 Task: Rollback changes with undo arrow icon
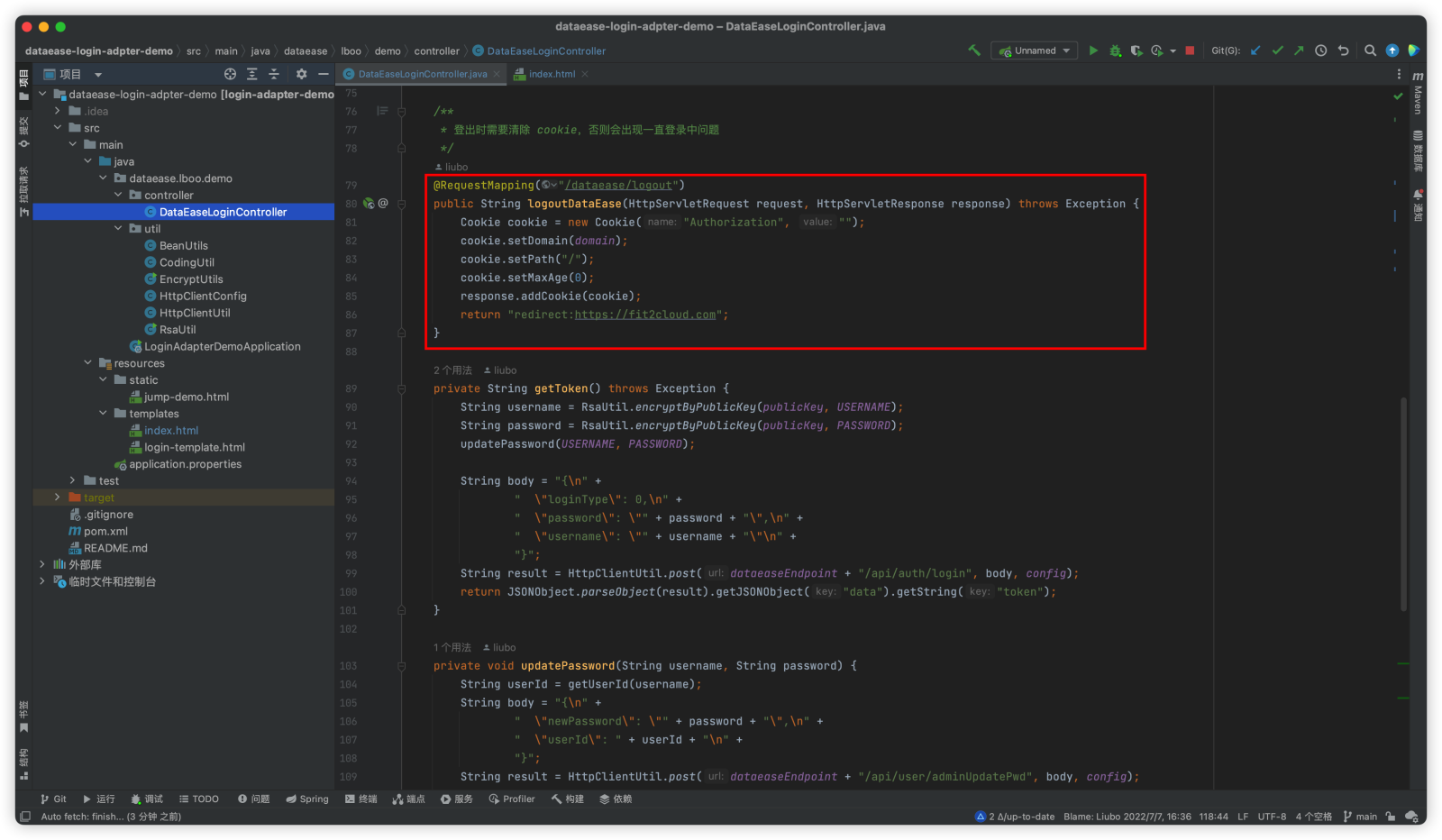1343,50
